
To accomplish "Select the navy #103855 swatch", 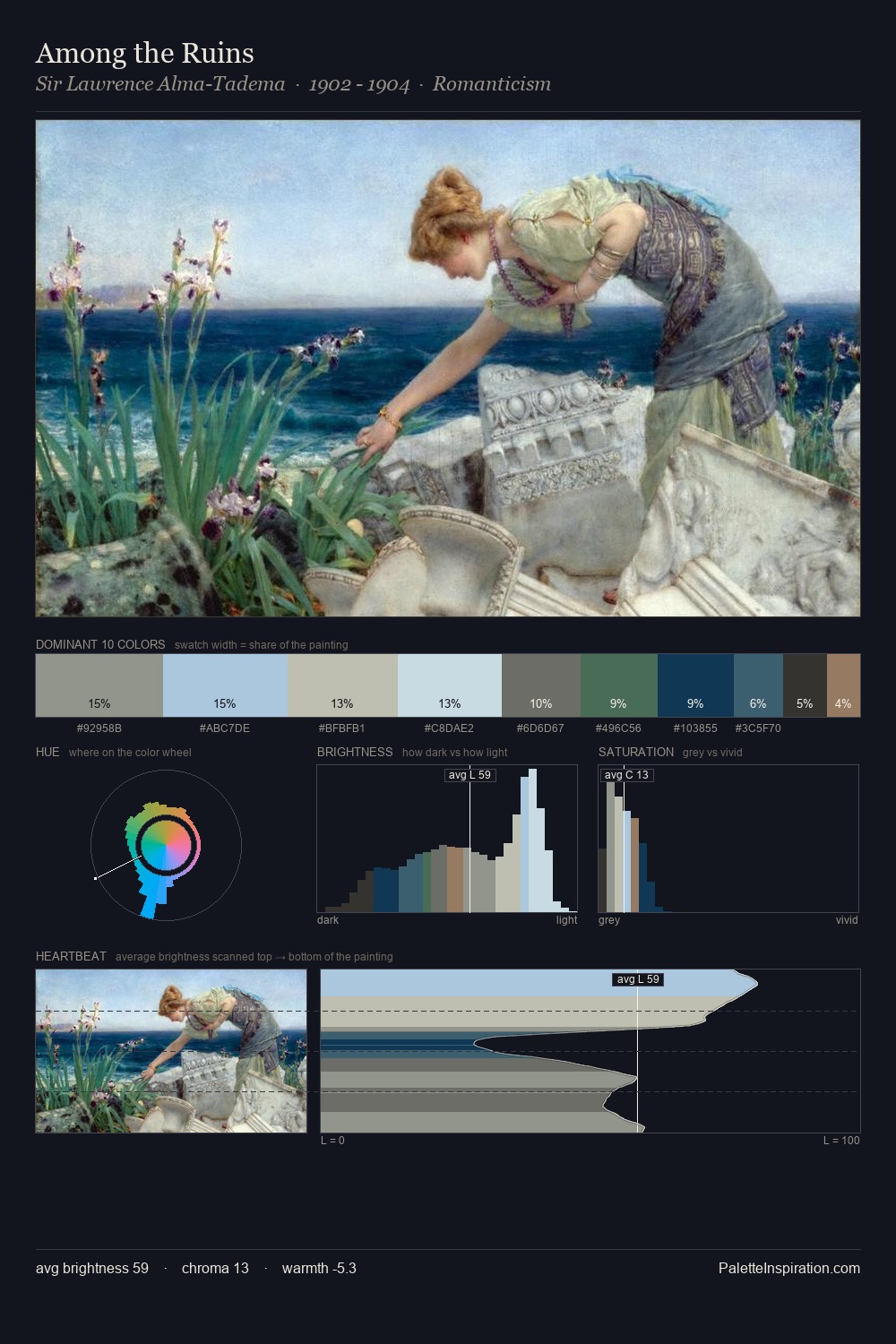I will coord(695,685).
